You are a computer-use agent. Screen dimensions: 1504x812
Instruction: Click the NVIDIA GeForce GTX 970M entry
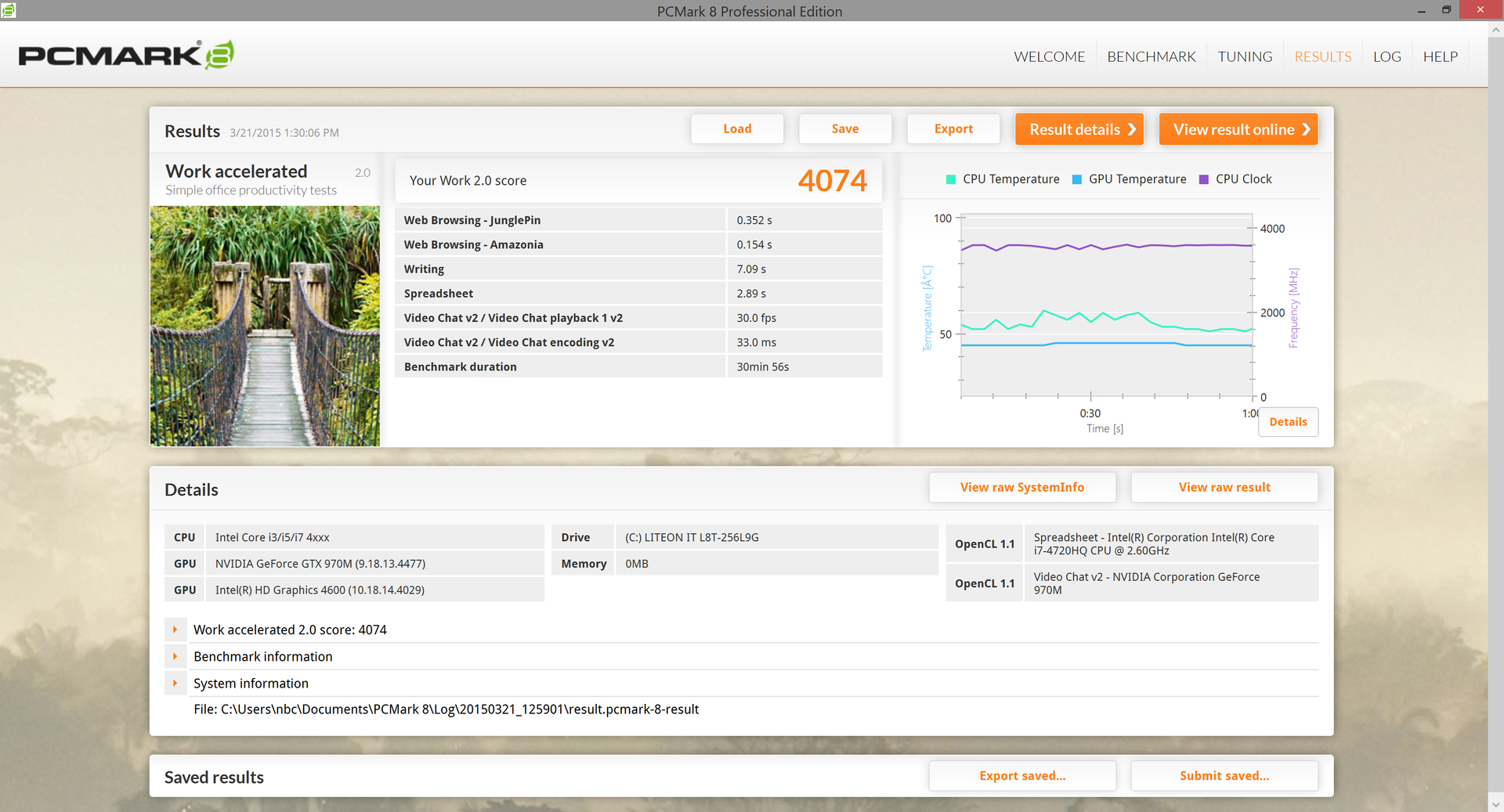[x=374, y=564]
